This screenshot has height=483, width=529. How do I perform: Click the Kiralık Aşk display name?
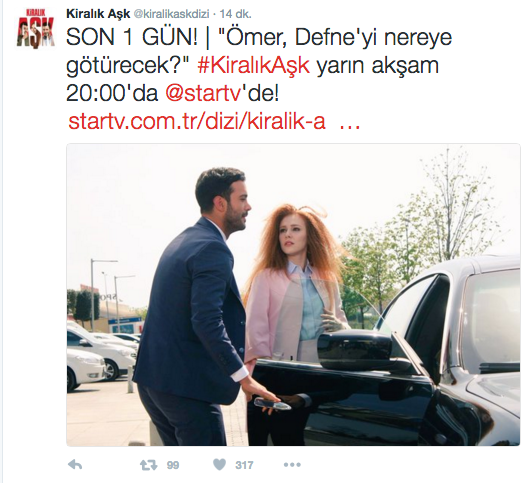click(x=98, y=14)
